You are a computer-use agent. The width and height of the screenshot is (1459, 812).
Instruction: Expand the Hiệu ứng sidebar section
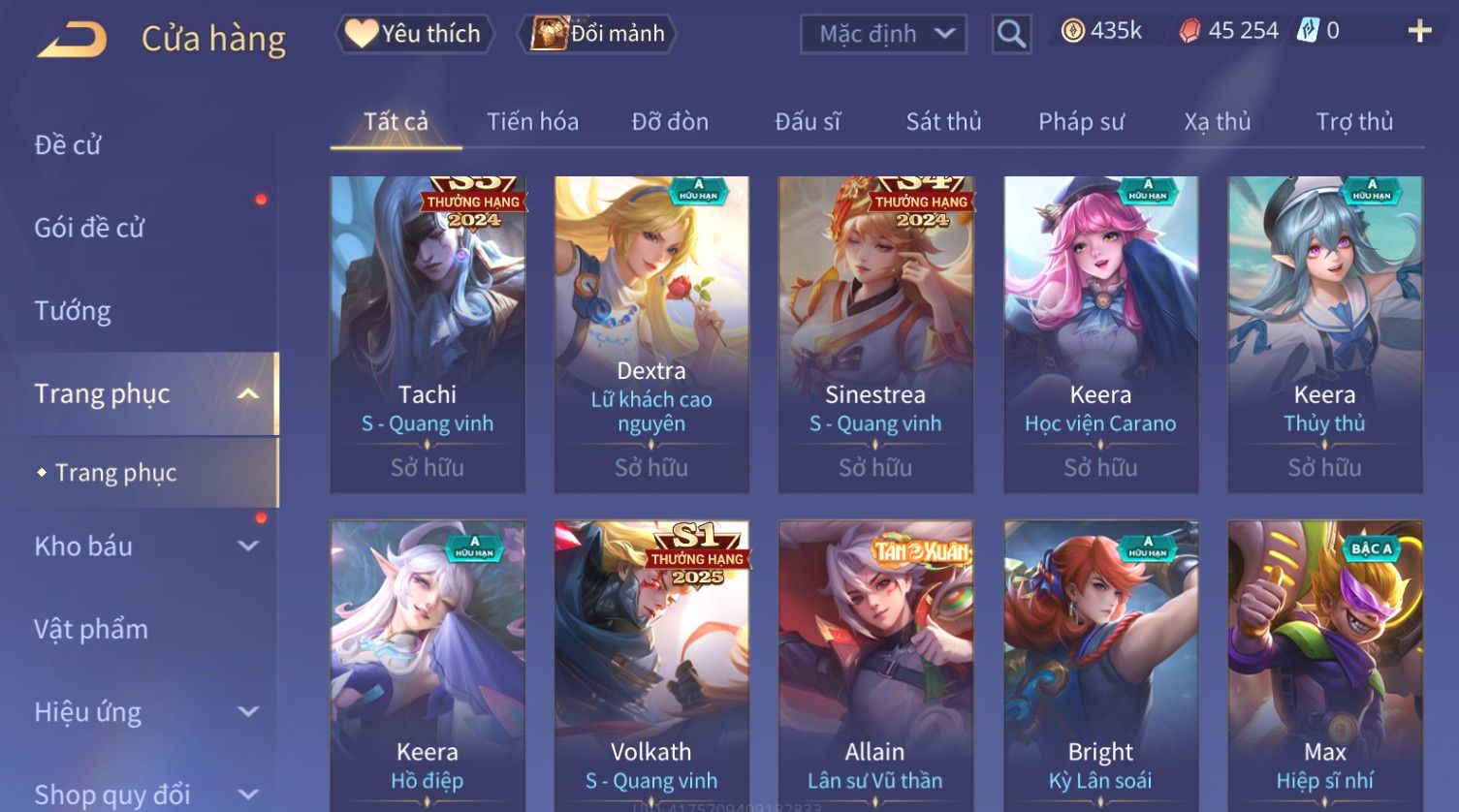click(x=248, y=711)
